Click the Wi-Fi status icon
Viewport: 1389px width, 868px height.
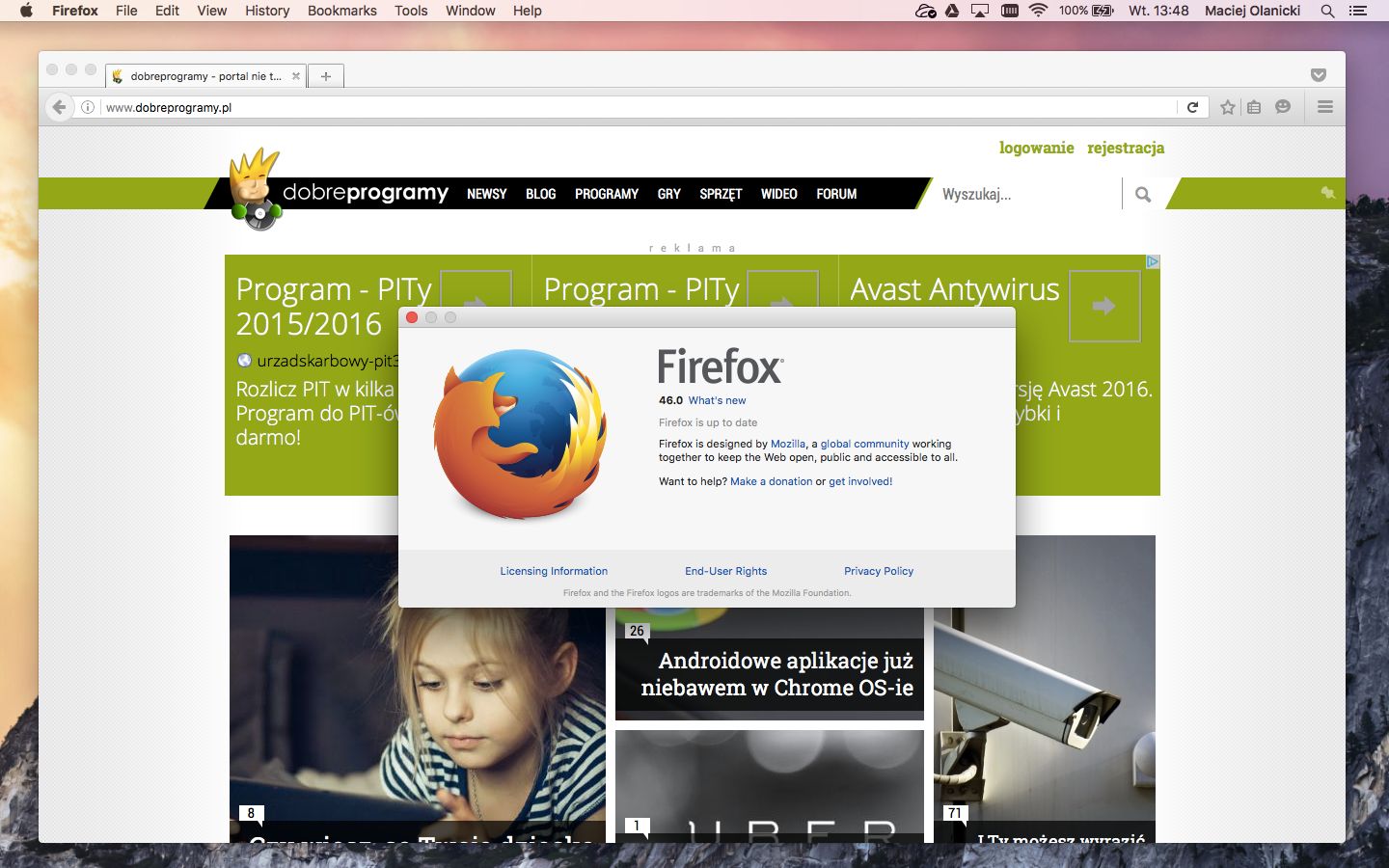click(x=1038, y=11)
